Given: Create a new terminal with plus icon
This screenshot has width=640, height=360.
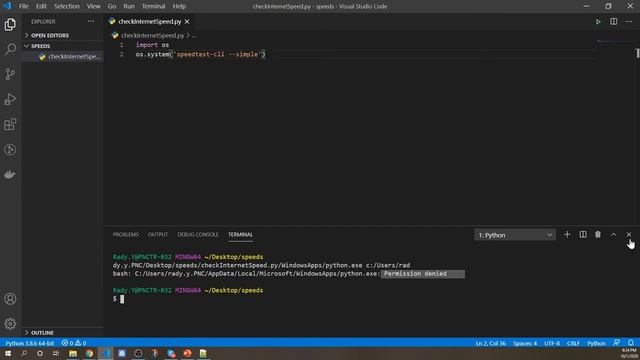Looking at the screenshot, I should (567, 235).
